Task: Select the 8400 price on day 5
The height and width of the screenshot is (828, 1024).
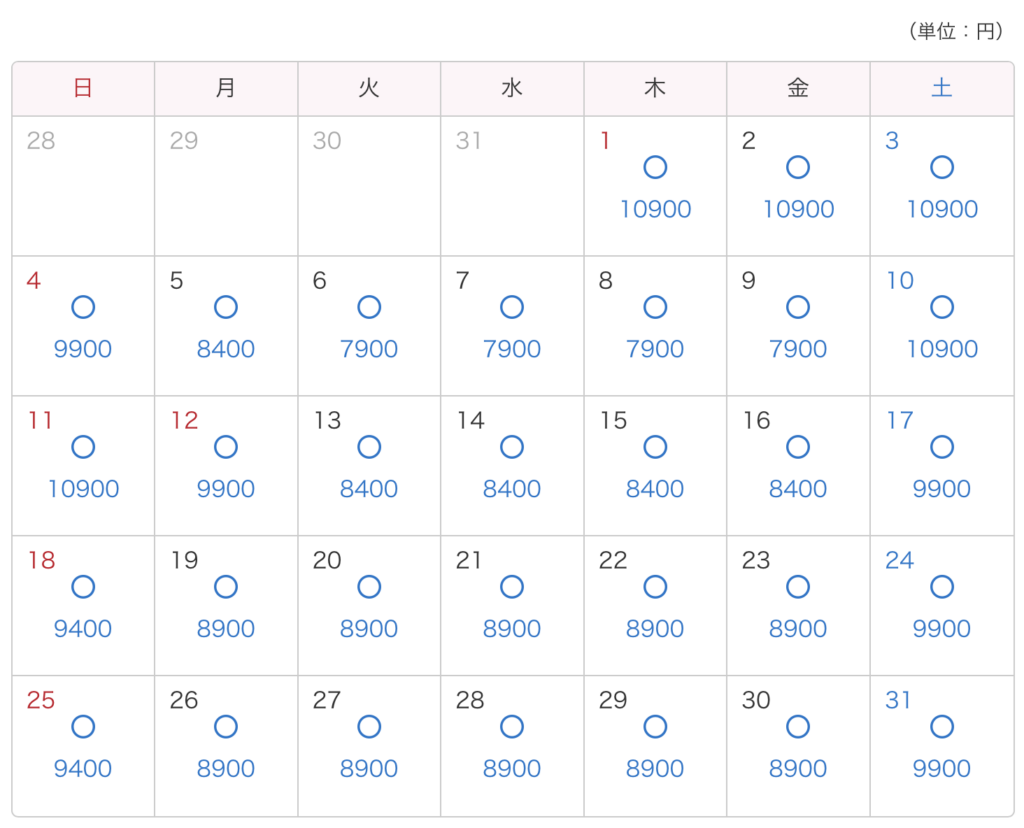Action: 226,349
